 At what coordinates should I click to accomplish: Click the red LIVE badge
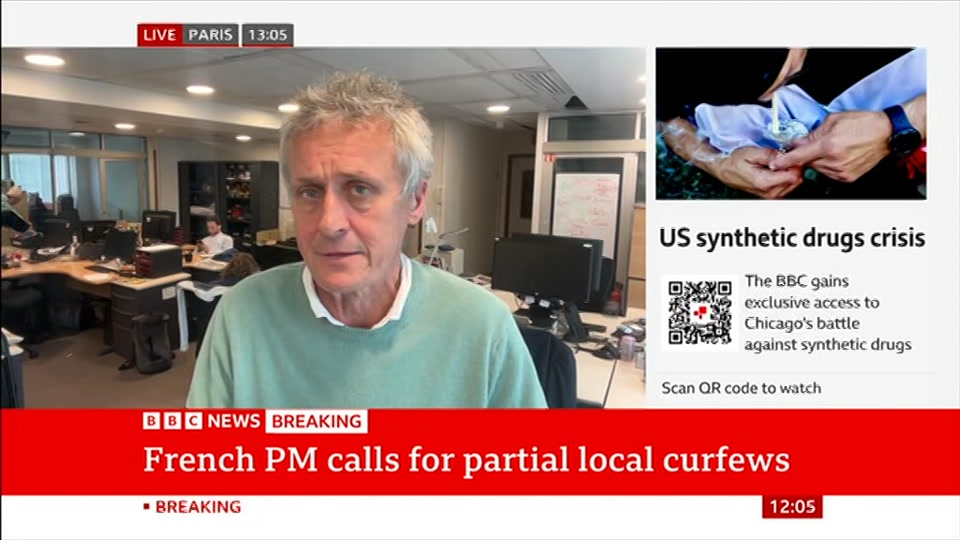click(160, 35)
